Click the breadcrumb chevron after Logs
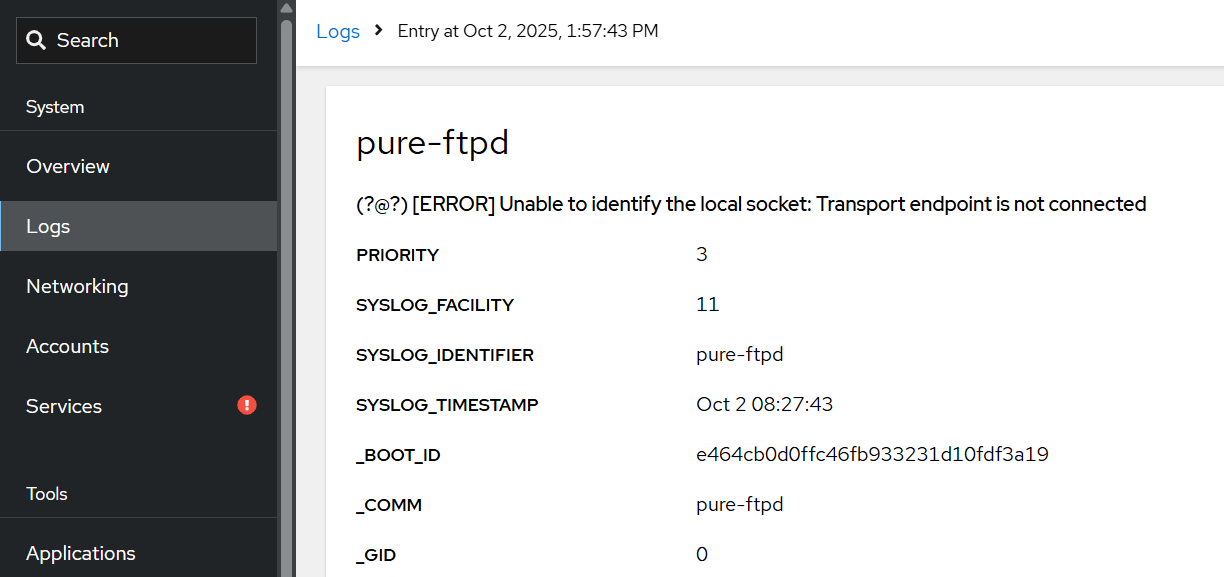 (x=379, y=31)
